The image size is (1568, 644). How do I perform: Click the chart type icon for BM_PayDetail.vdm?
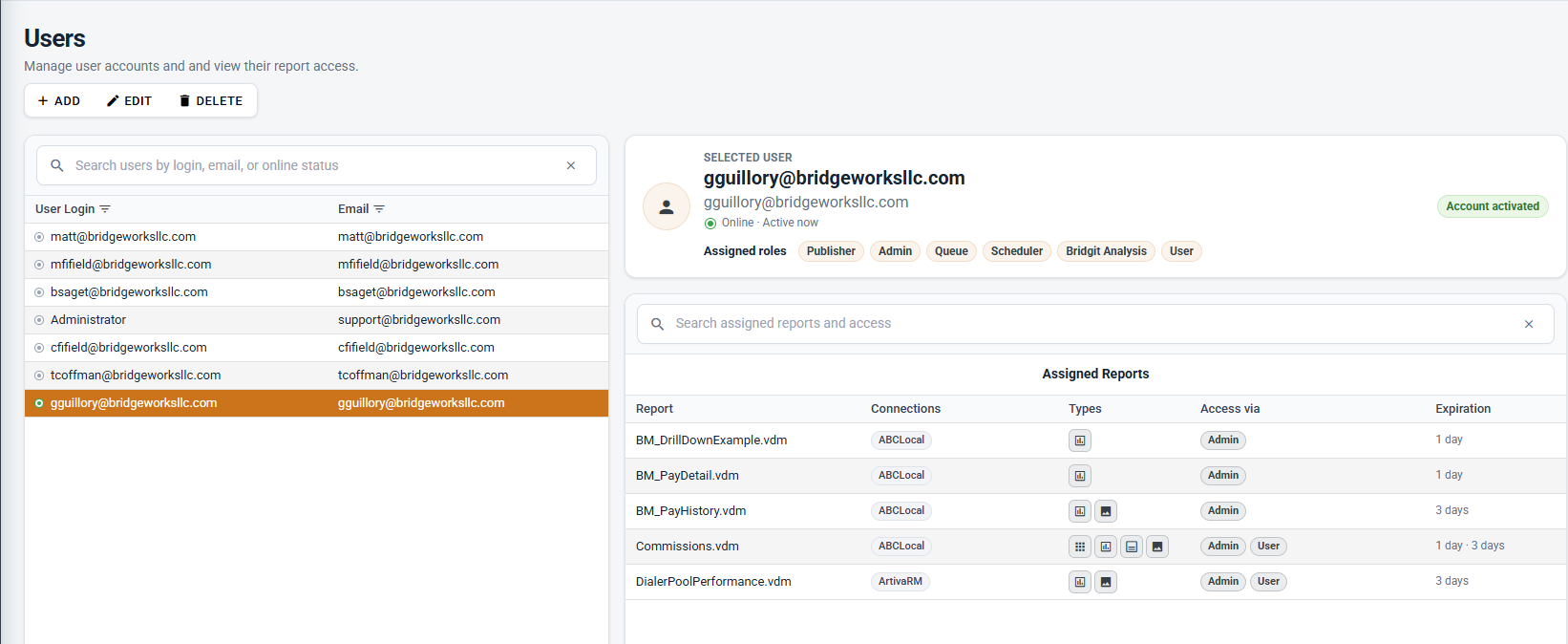(x=1080, y=476)
